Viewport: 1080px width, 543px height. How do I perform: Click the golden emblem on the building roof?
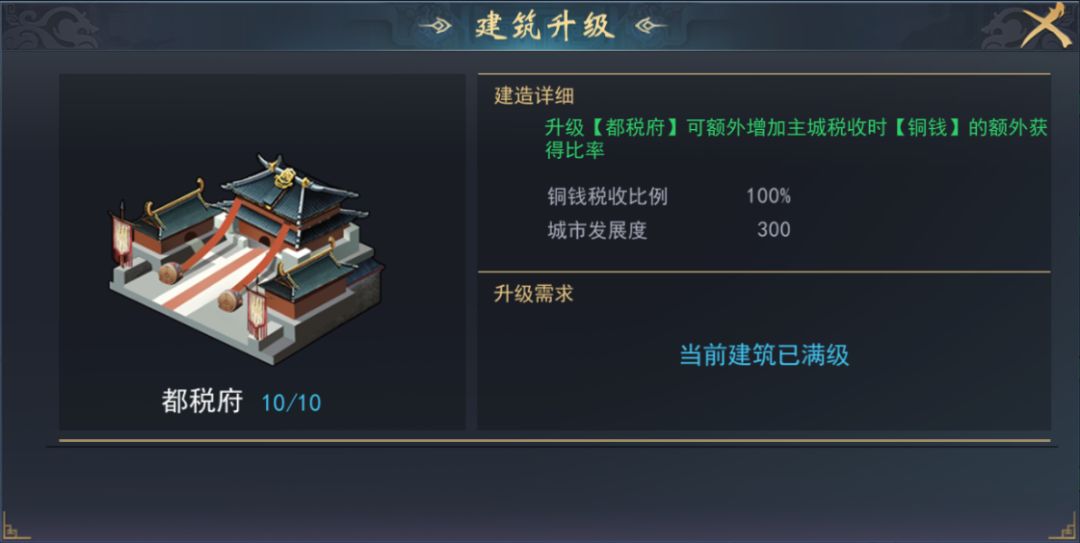click(x=284, y=177)
